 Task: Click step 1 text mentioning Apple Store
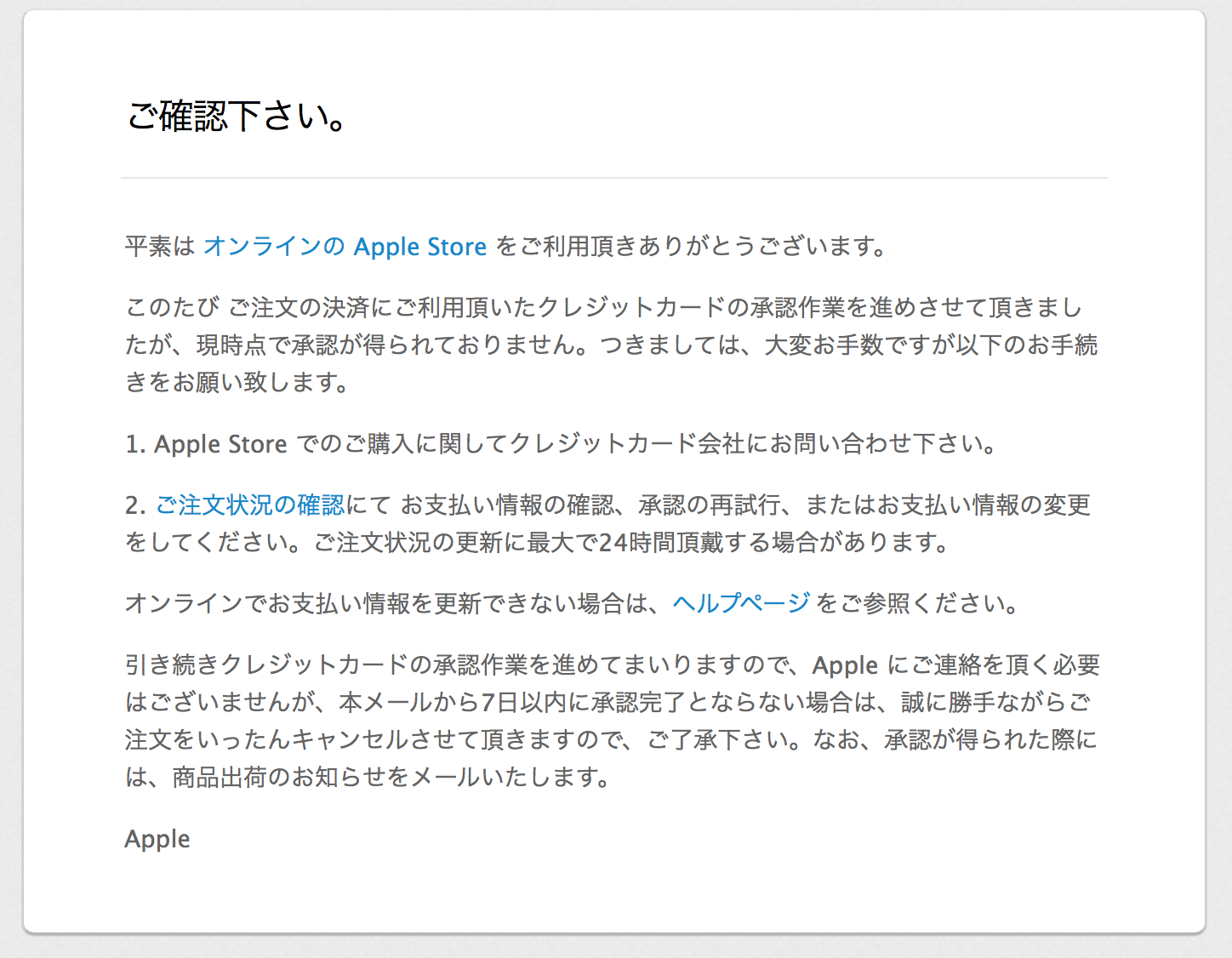(220, 444)
